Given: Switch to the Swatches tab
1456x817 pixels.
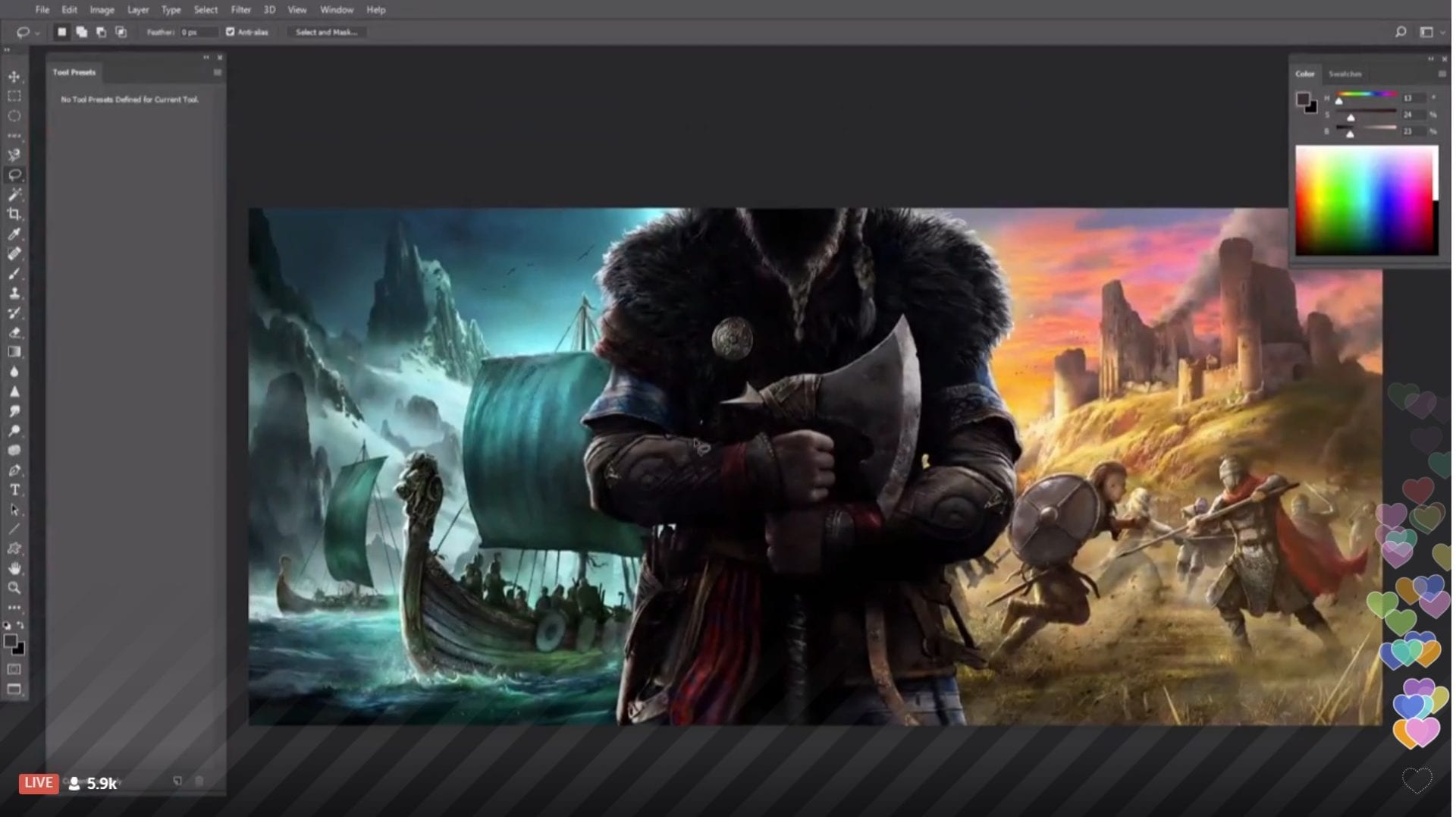Looking at the screenshot, I should coord(1345,74).
